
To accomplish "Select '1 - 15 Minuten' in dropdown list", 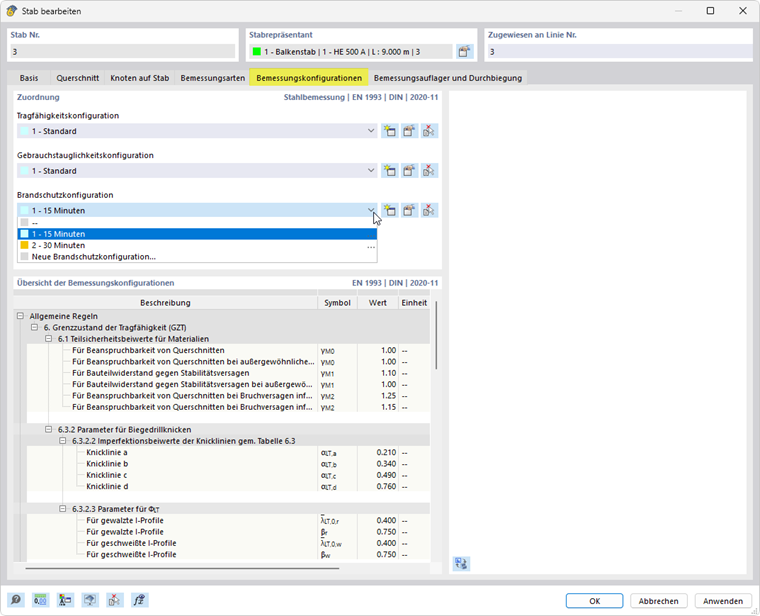I will [197, 234].
